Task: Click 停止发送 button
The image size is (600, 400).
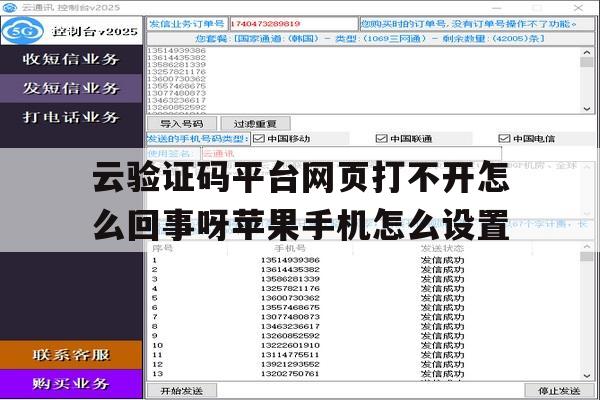Action: (559, 391)
